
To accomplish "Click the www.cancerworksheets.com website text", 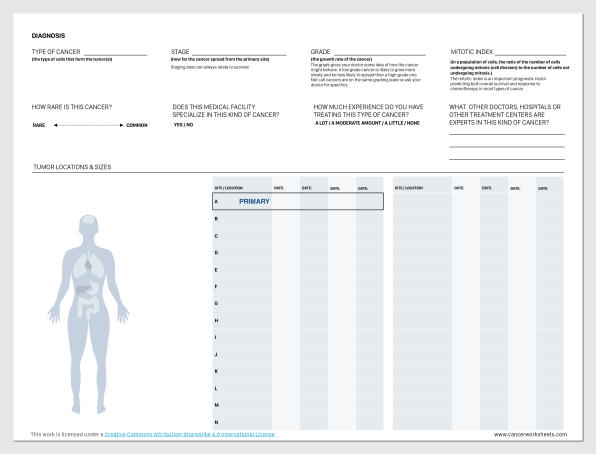I will click(x=530, y=434).
